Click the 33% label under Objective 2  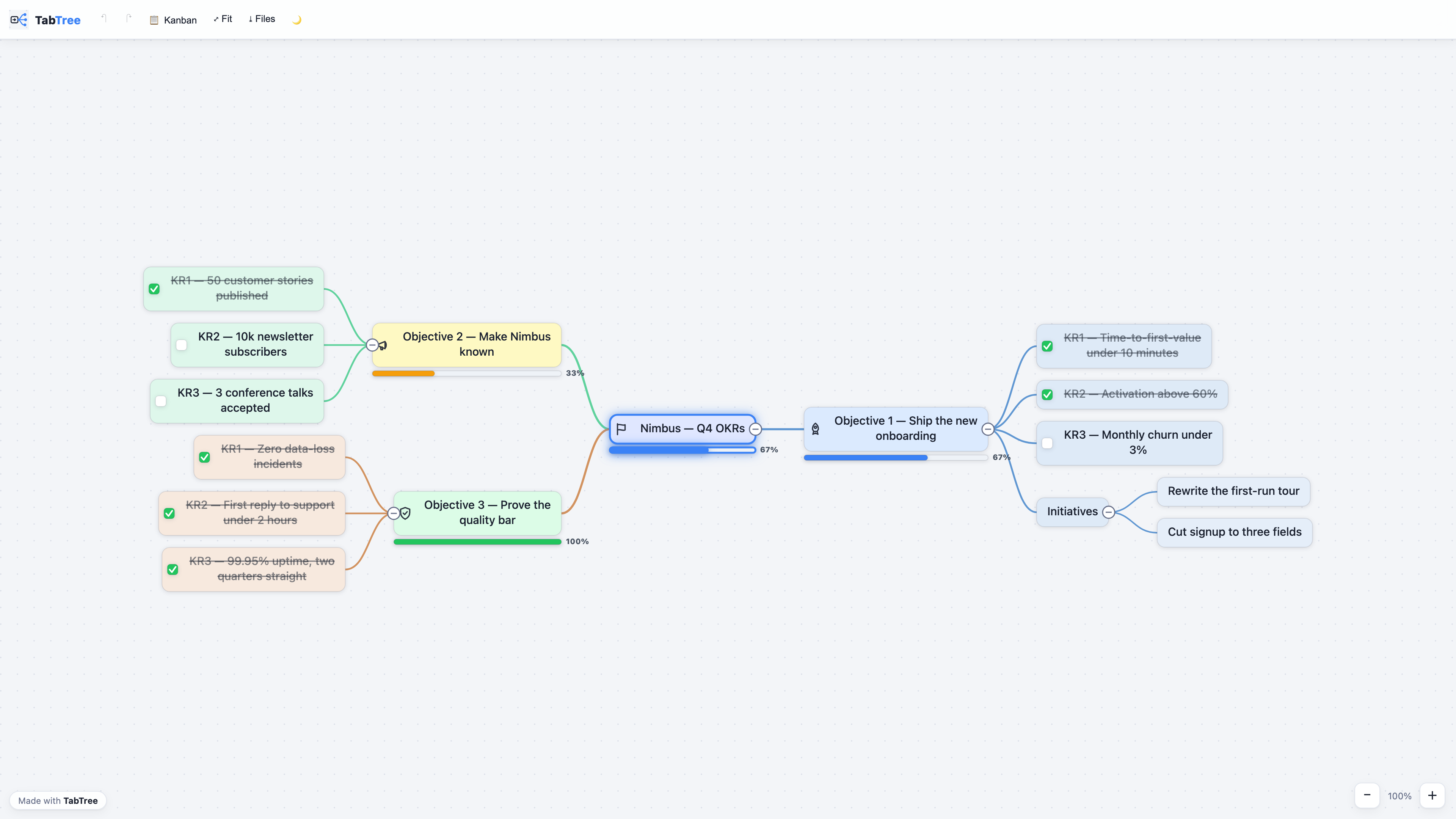pyautogui.click(x=575, y=373)
